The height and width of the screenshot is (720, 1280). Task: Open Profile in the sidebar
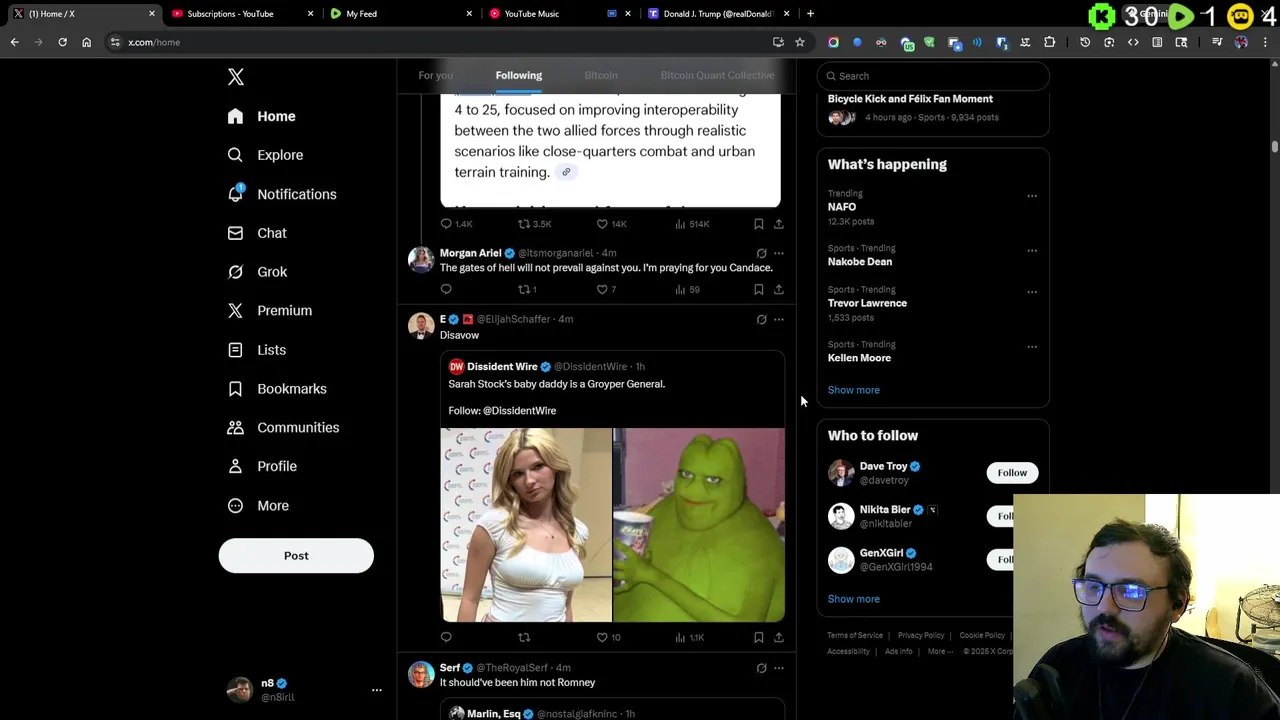[x=261, y=466]
